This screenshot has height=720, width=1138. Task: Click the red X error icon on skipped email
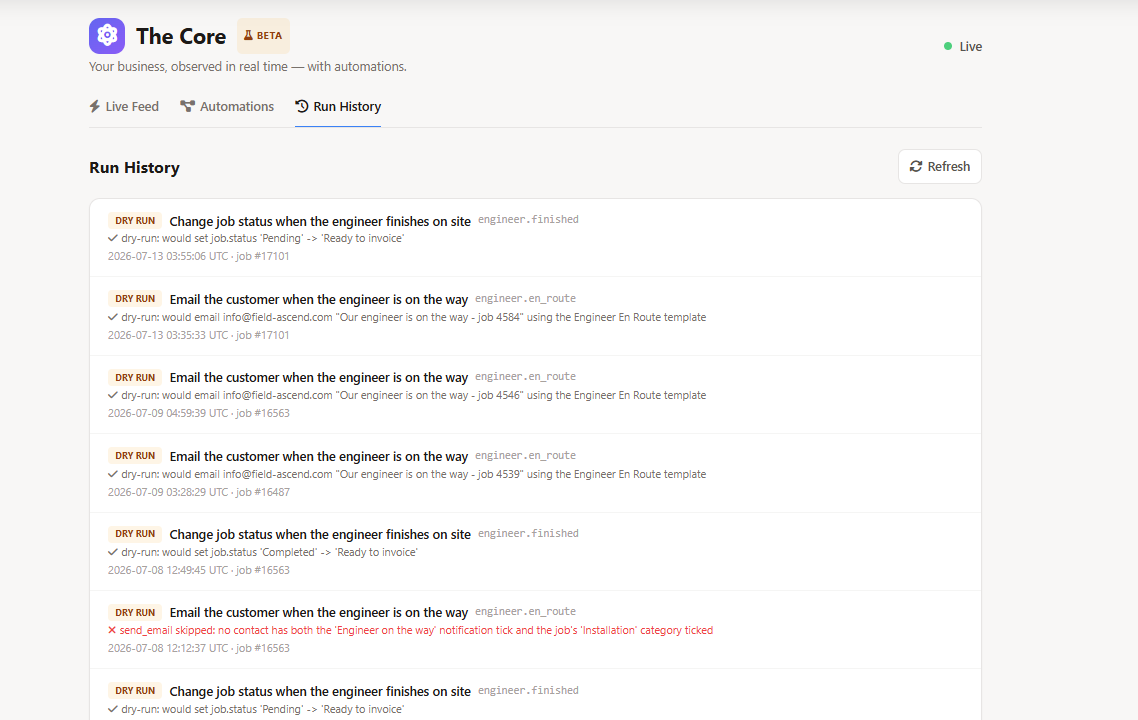[112, 630]
